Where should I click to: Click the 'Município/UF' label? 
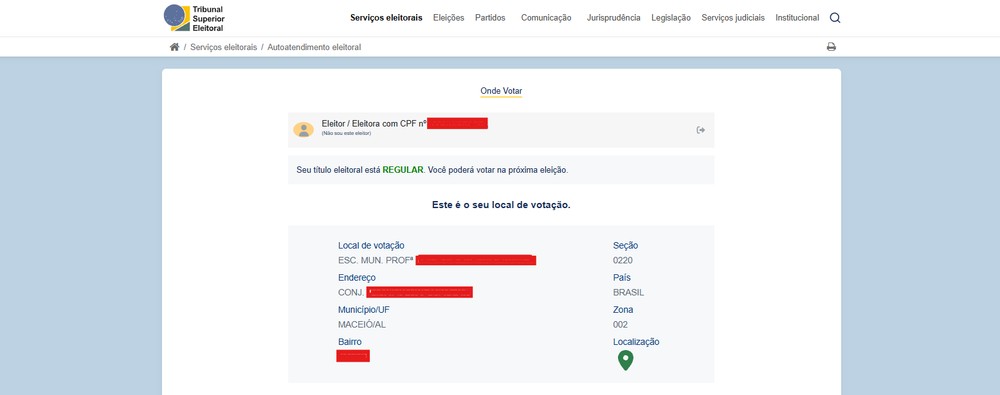pyautogui.click(x=364, y=309)
